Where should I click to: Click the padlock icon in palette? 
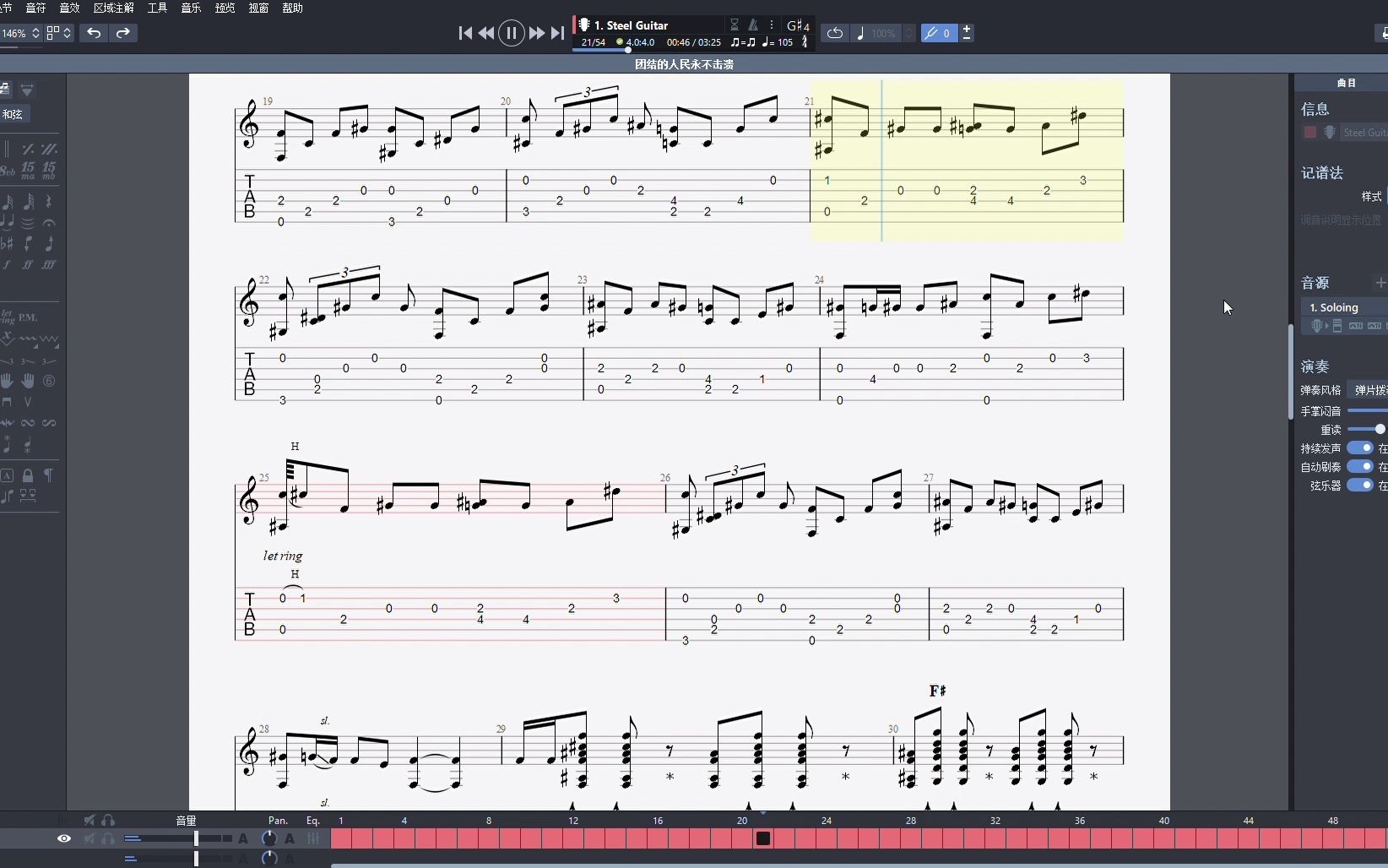tap(28, 475)
